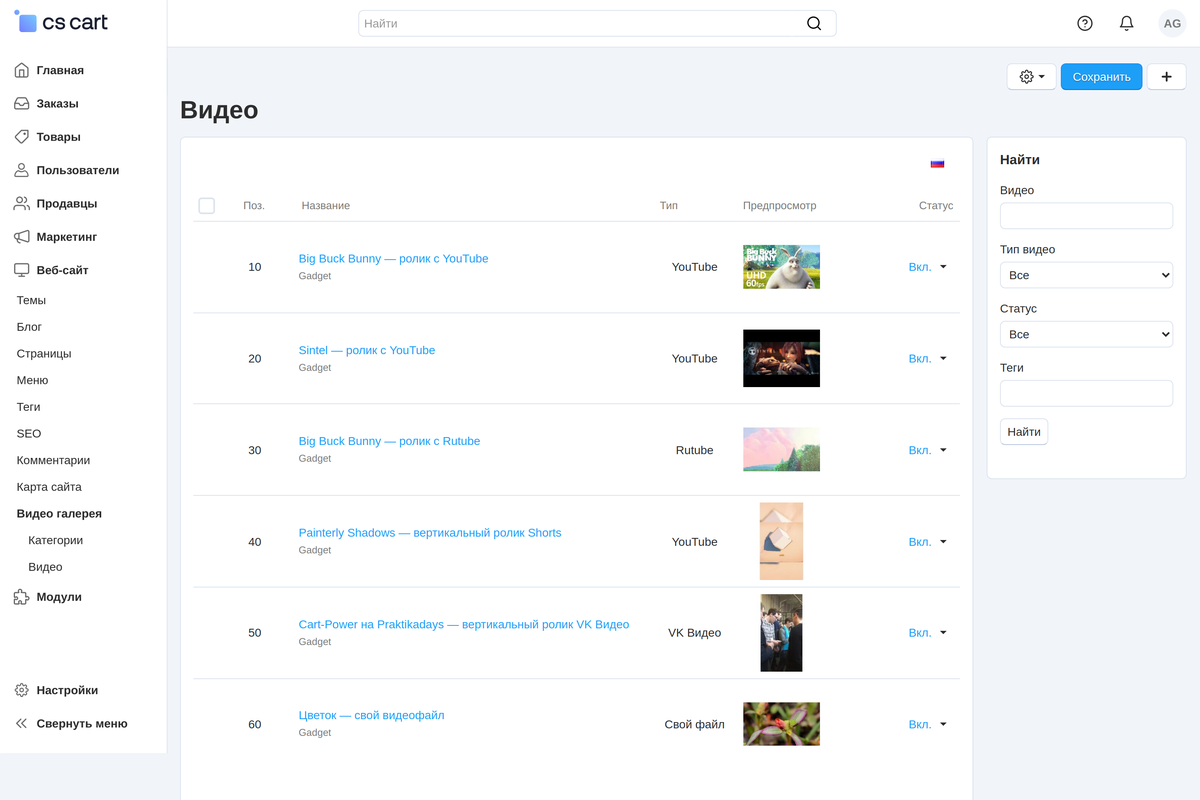
Task: Open Painterly Shadows video link
Action: (x=430, y=533)
